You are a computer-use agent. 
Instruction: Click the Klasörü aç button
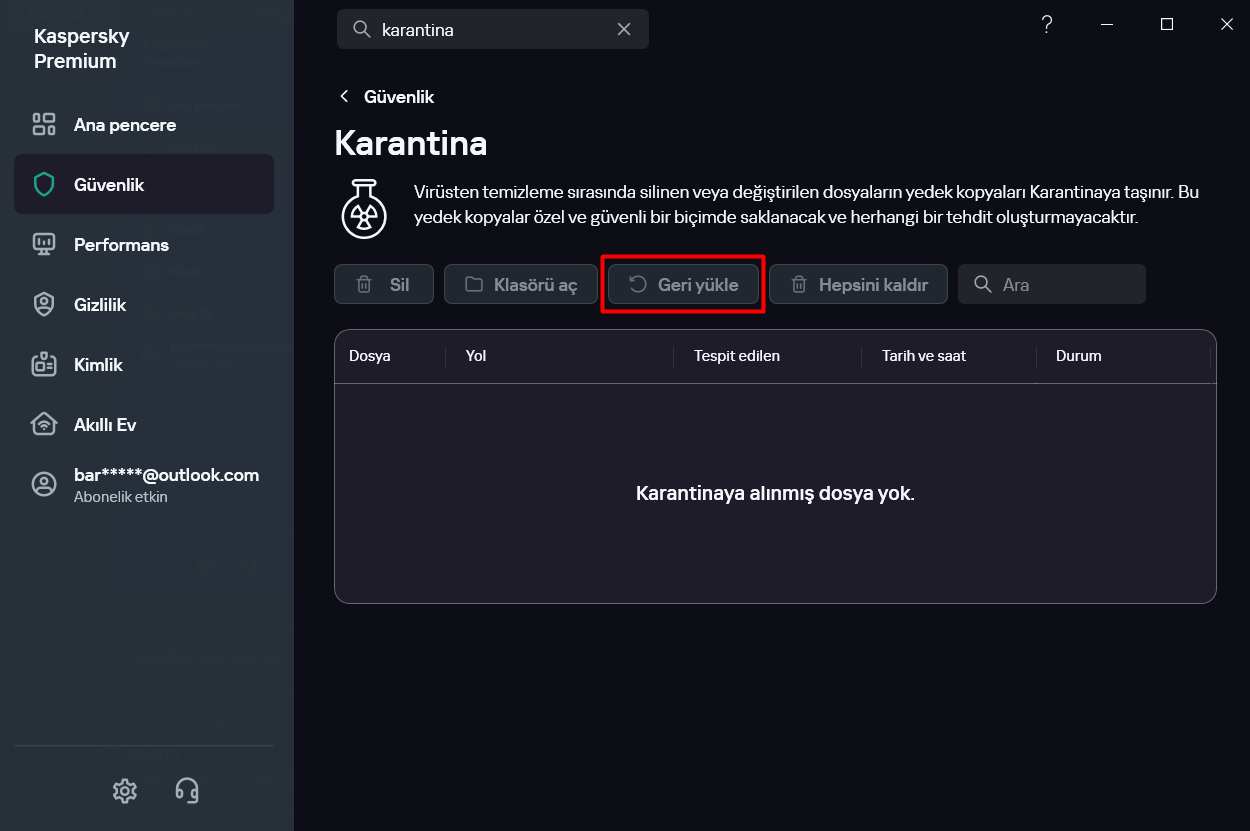click(x=520, y=285)
